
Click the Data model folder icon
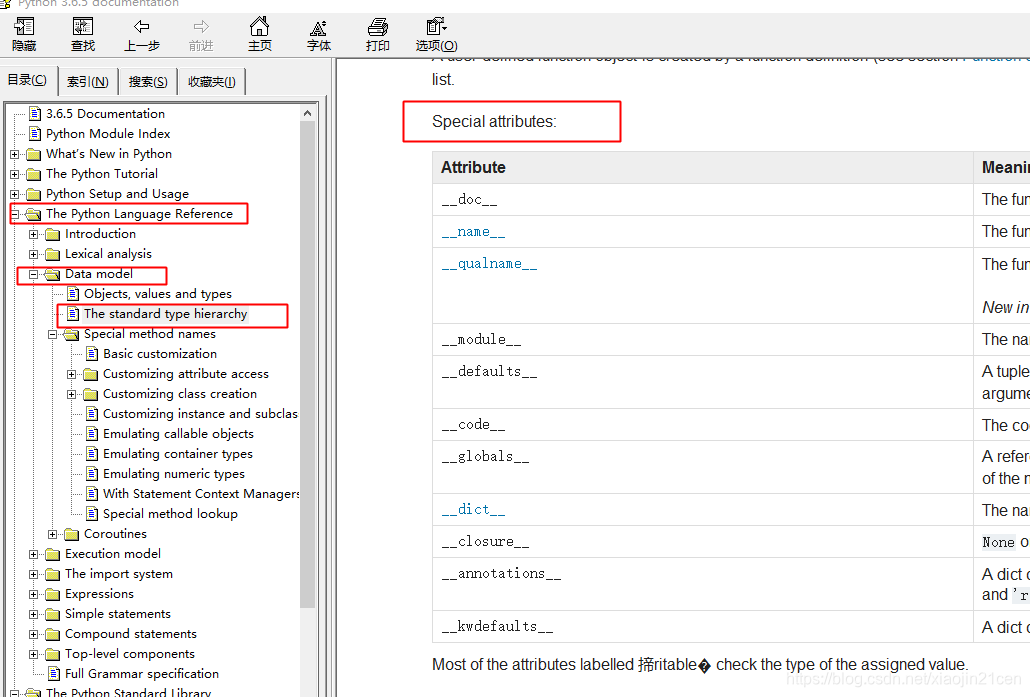[x=53, y=275]
